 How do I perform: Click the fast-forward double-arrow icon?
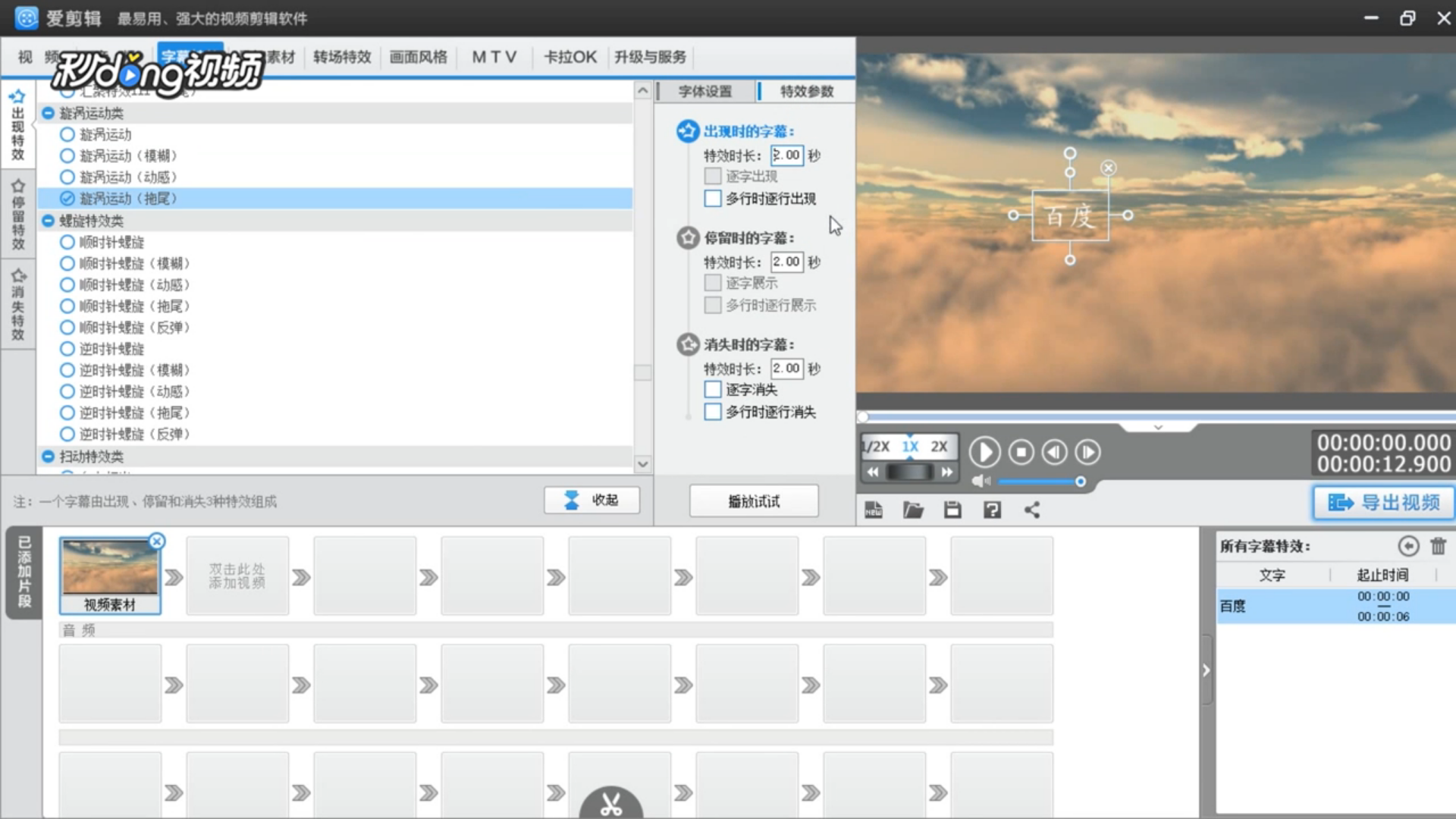[946, 472]
